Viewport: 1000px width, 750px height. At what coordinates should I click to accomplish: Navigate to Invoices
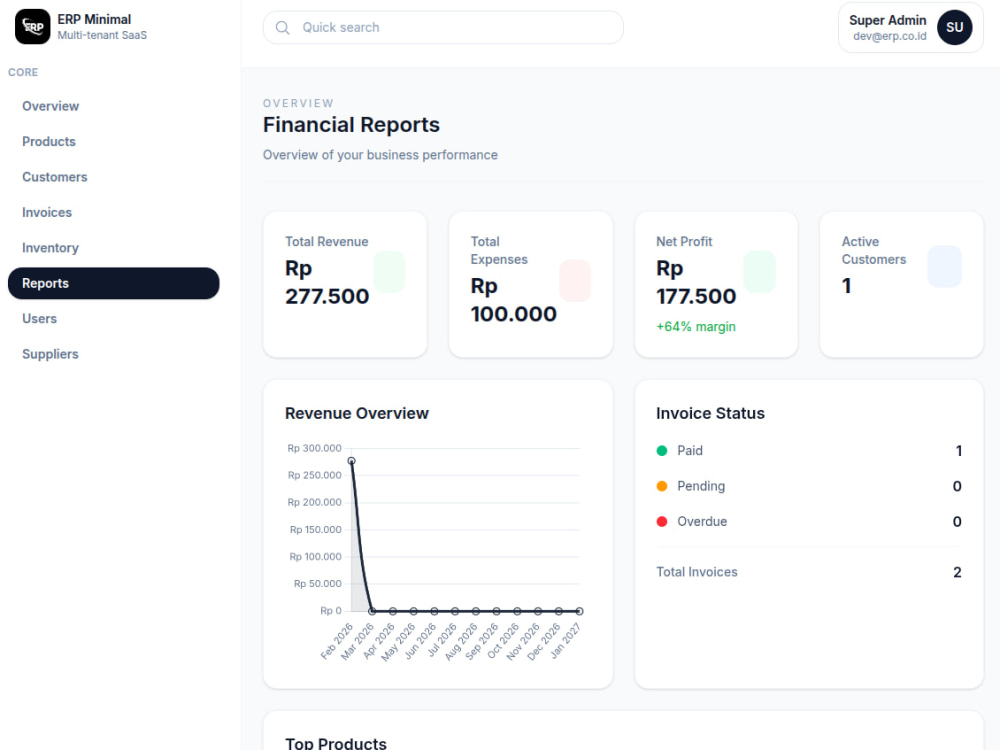[114, 212]
